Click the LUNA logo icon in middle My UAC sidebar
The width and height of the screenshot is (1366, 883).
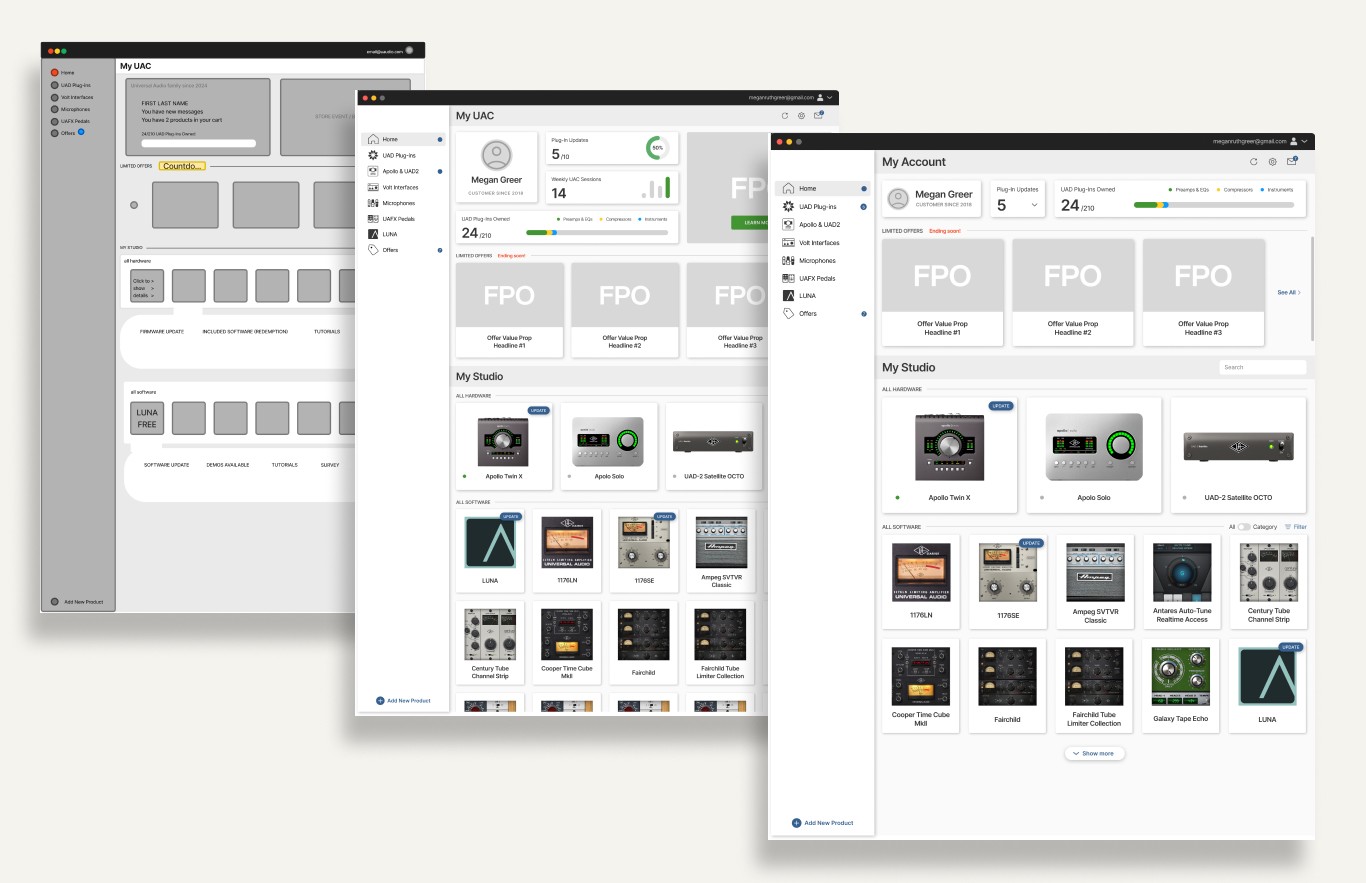coord(373,234)
